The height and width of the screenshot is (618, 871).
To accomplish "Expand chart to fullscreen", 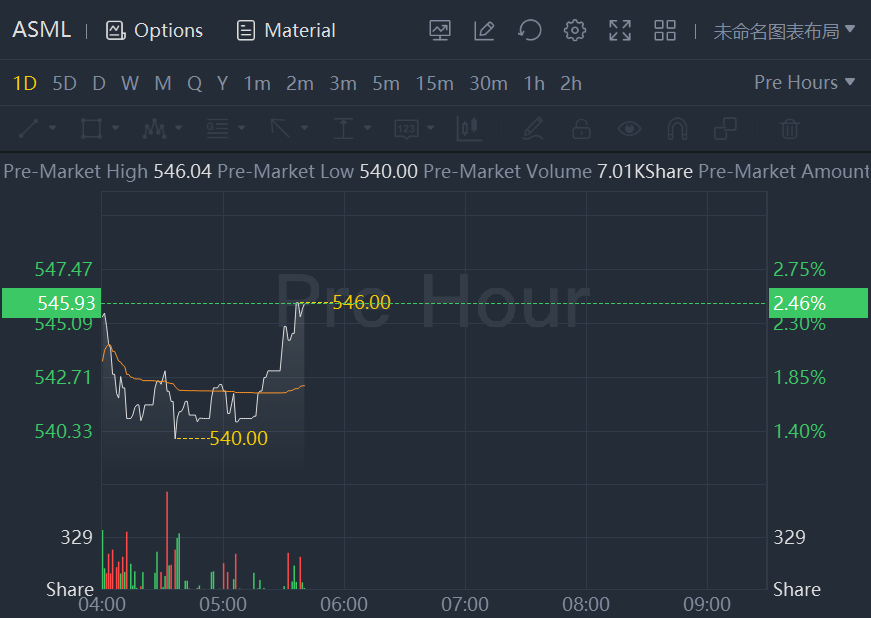I will (x=620, y=30).
